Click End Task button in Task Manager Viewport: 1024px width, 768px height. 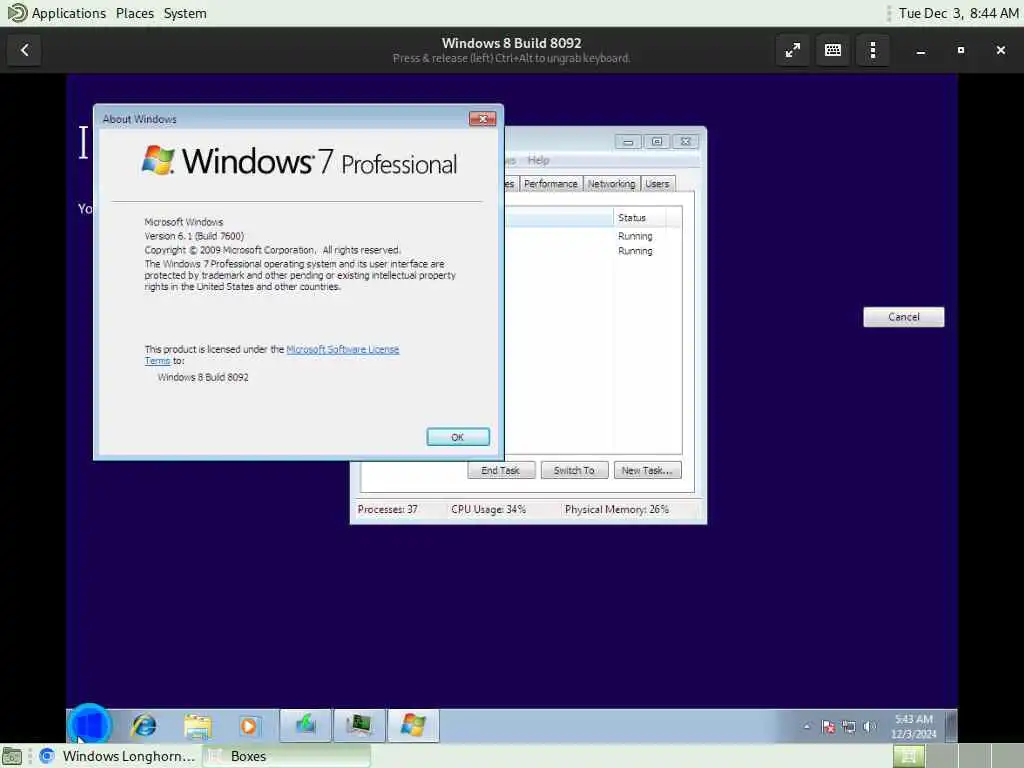click(501, 470)
